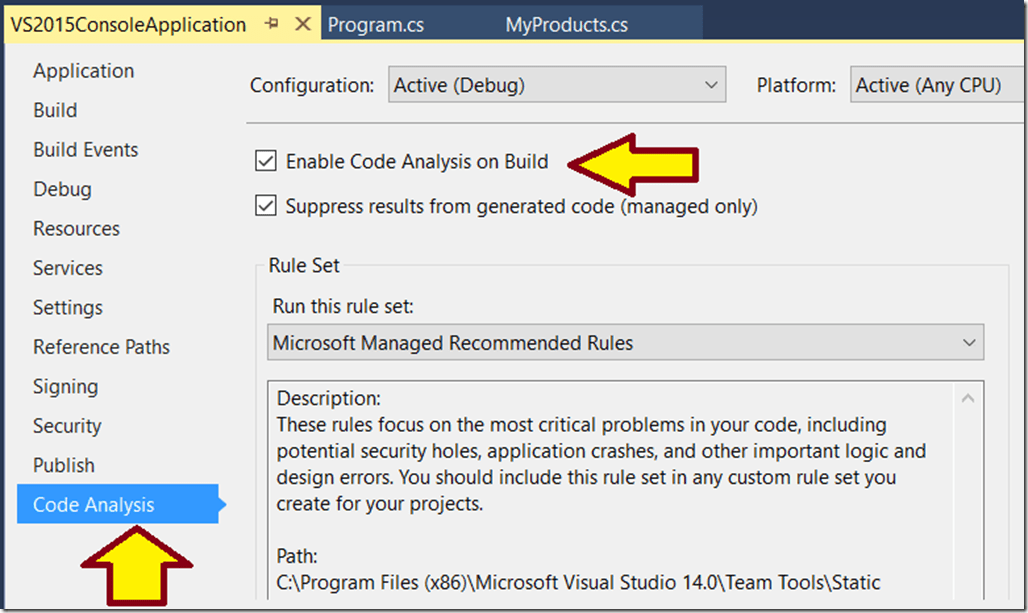Switch to the Program.cs tab
Image resolution: width=1028 pixels, height=613 pixels.
pos(376,25)
